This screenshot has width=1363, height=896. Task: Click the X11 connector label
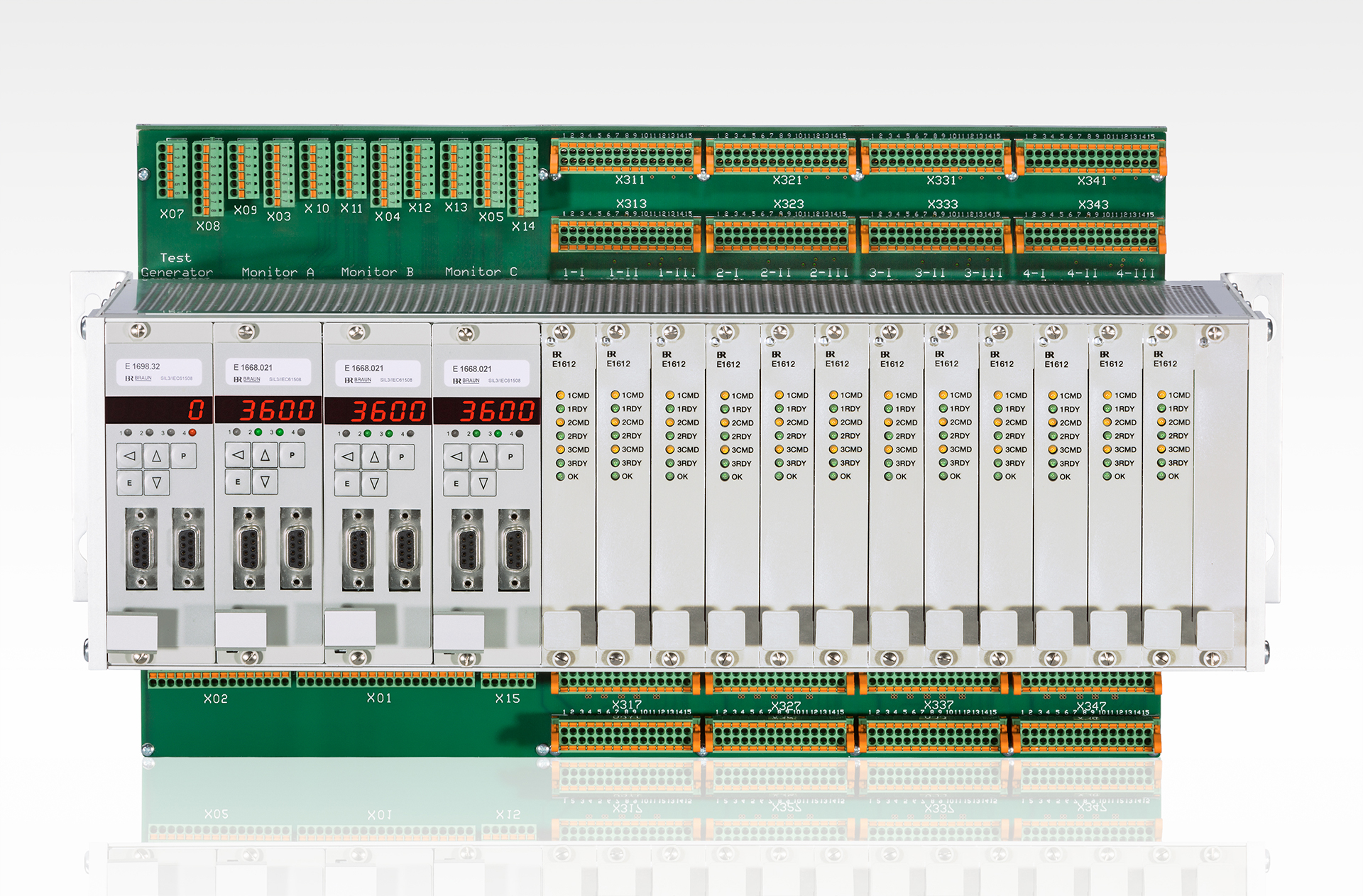(351, 209)
